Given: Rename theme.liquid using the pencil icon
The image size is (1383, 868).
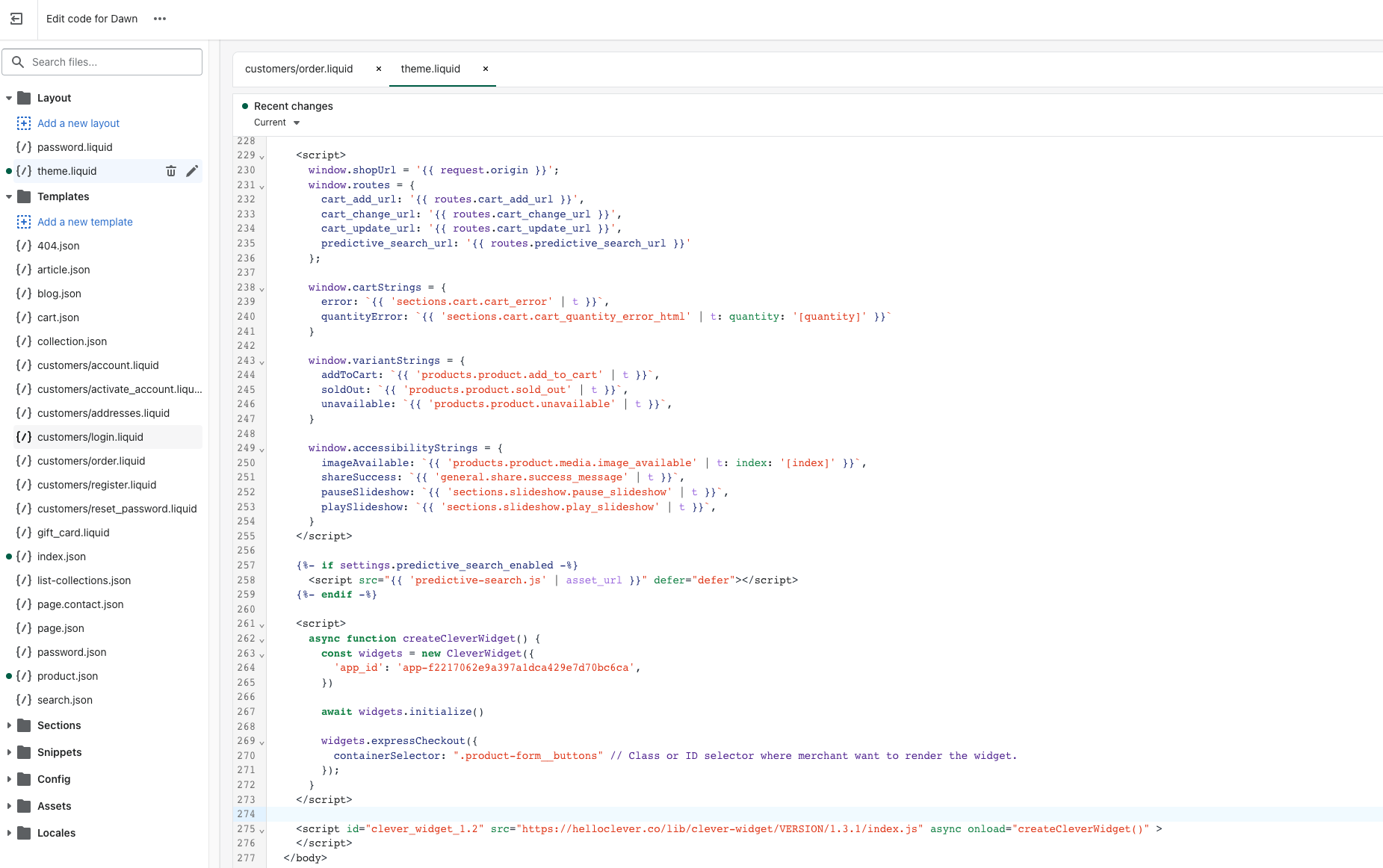Looking at the screenshot, I should 192,171.
